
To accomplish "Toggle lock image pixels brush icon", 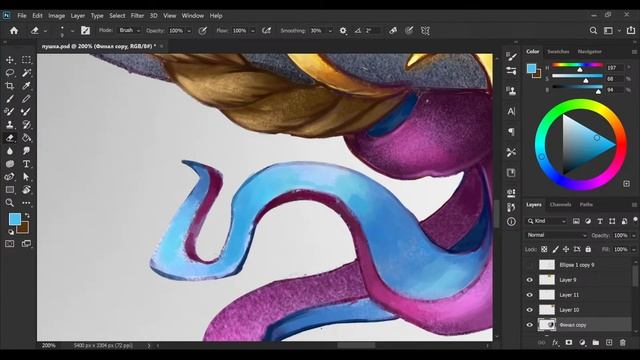I will coord(555,249).
